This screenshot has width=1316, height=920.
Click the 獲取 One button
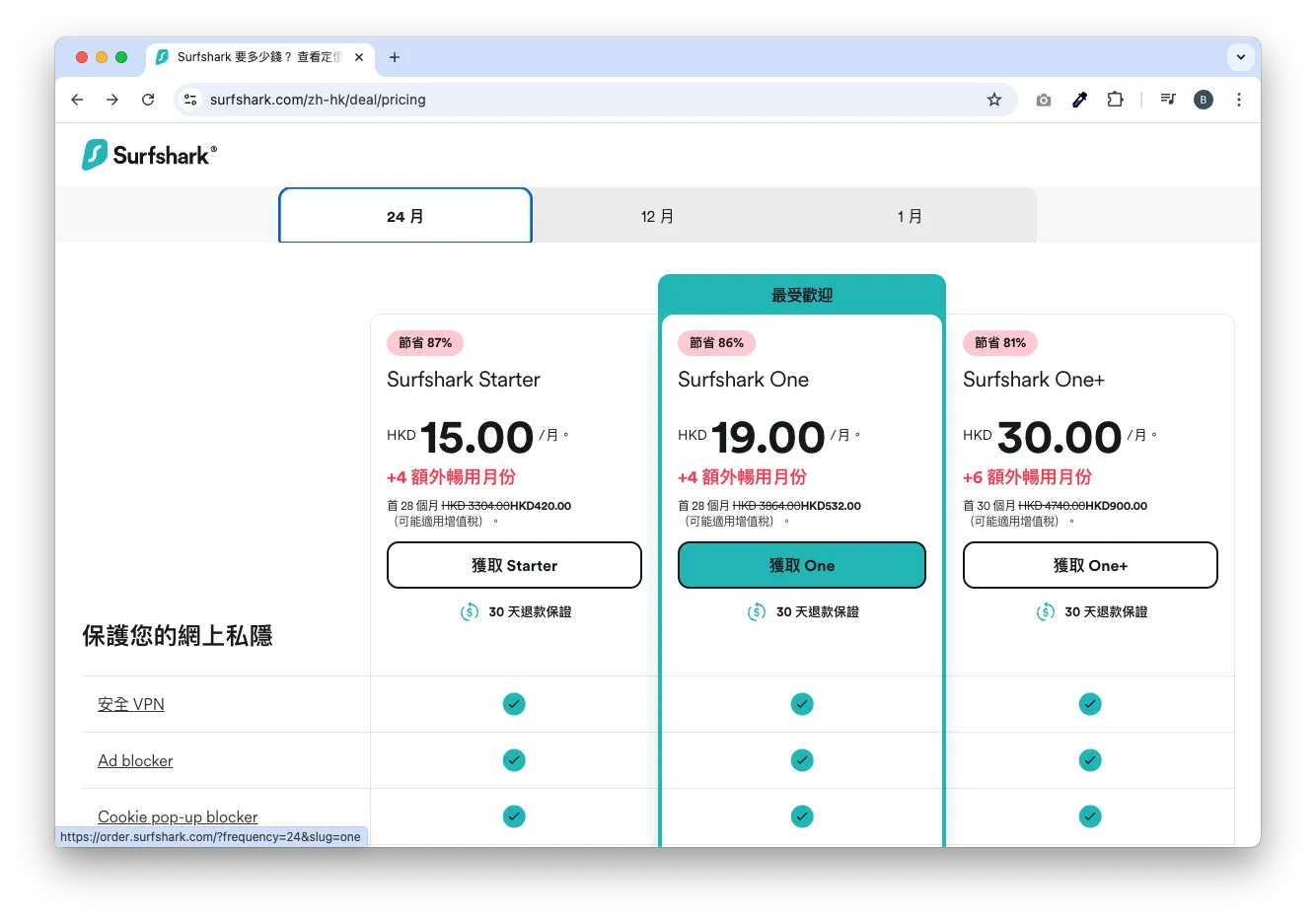(x=802, y=565)
